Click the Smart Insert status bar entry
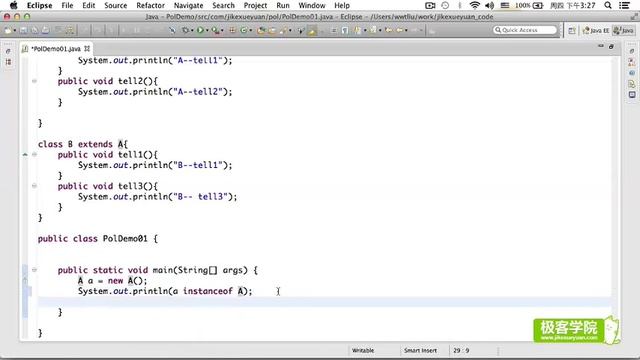Image resolution: width=640 pixels, height=360 pixels. point(420,350)
